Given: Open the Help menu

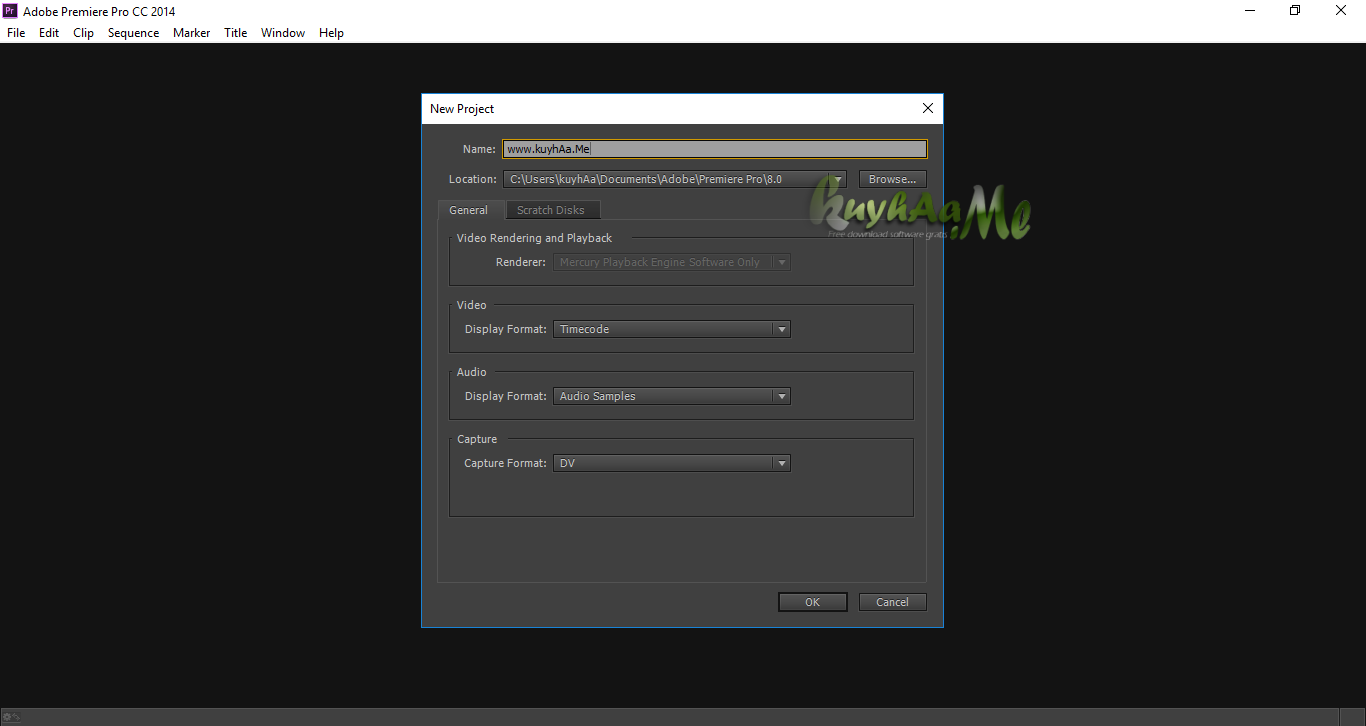Looking at the screenshot, I should 331,33.
